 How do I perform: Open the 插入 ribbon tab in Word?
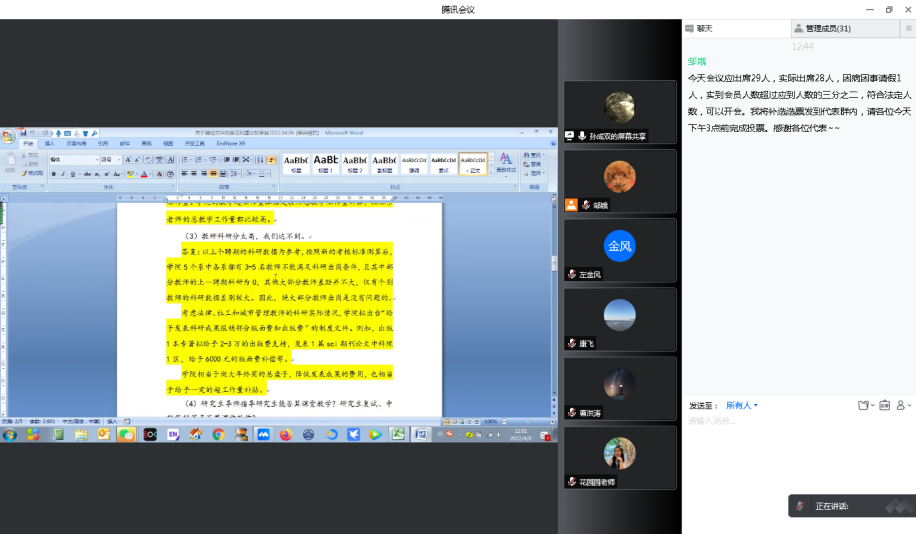click(49, 144)
